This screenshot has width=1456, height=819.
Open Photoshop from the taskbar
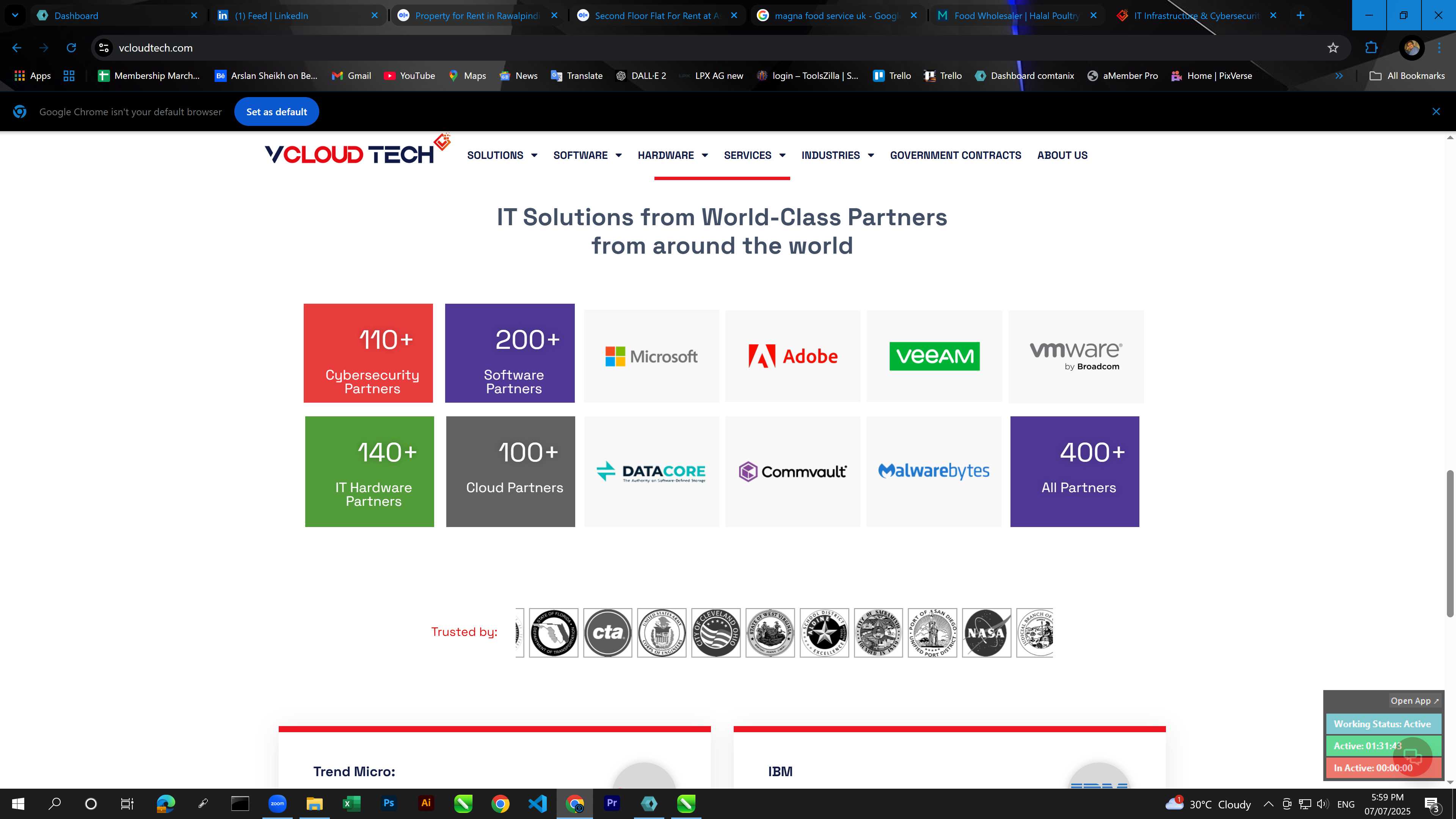(388, 803)
